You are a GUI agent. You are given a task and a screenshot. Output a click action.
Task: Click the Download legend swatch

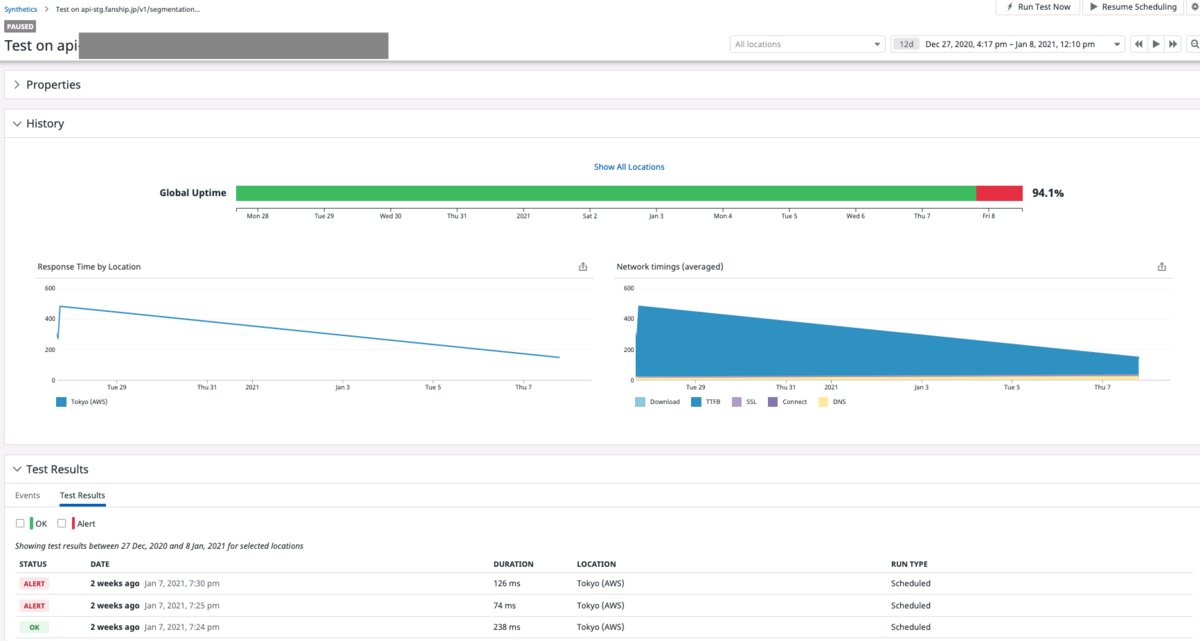640,402
